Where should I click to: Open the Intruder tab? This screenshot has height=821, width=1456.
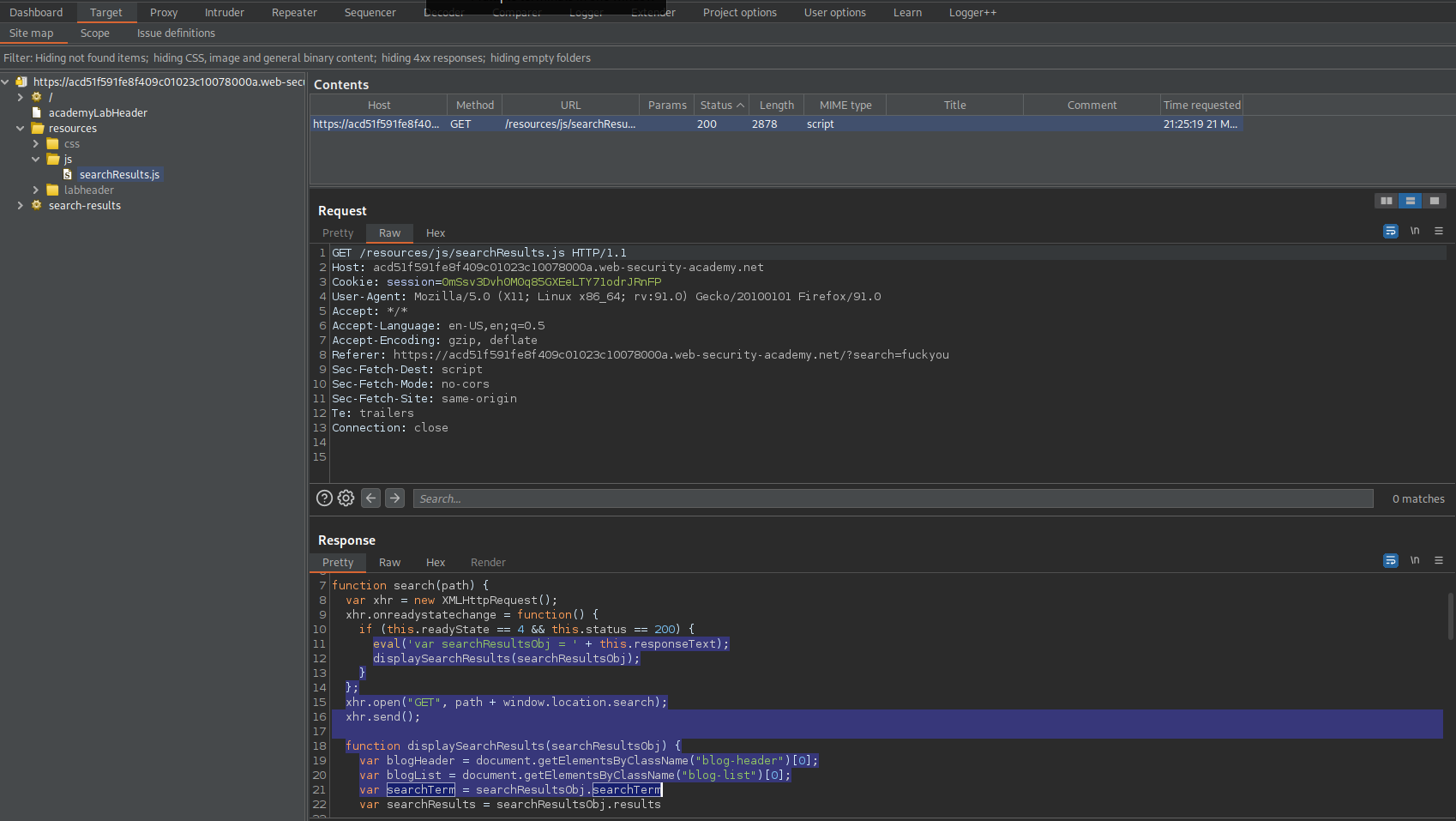(x=225, y=13)
